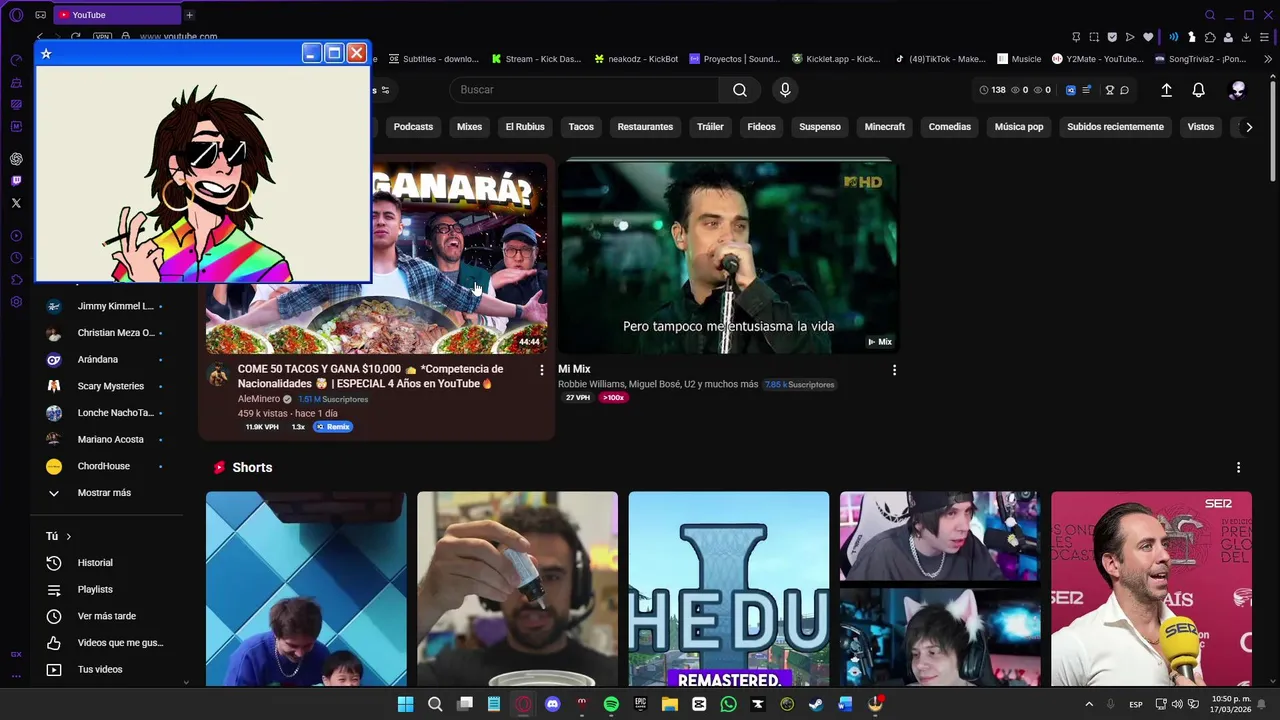Click the blue Remix badge
The image size is (1280, 720).
[333, 427]
